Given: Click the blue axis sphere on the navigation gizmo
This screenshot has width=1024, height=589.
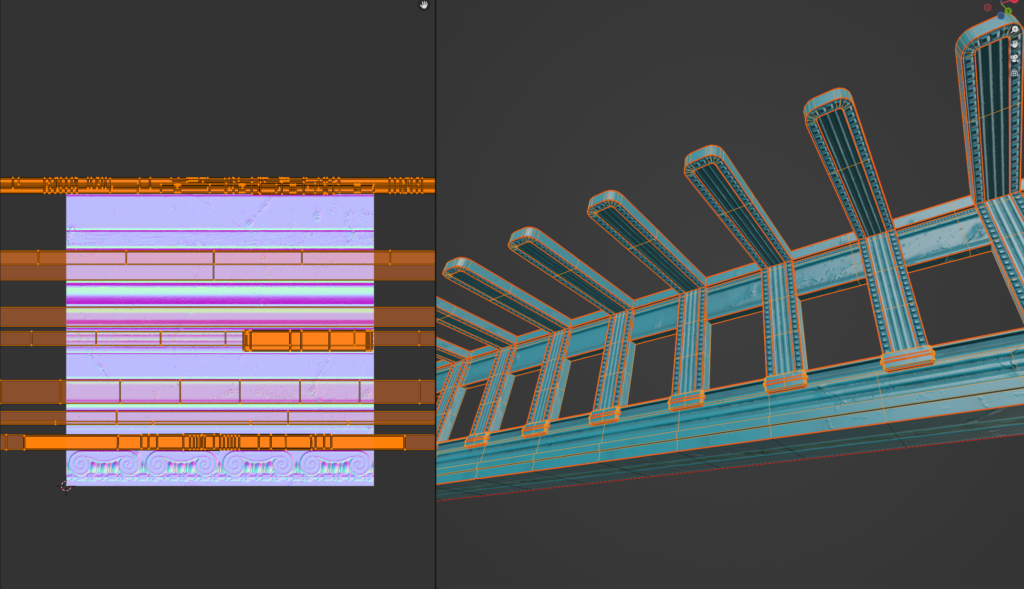Looking at the screenshot, I should (1001, 16).
